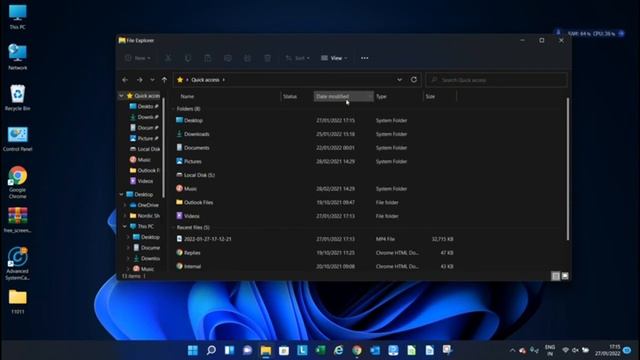Open the View dropdown
This screenshot has height=360, width=640.
(334, 58)
